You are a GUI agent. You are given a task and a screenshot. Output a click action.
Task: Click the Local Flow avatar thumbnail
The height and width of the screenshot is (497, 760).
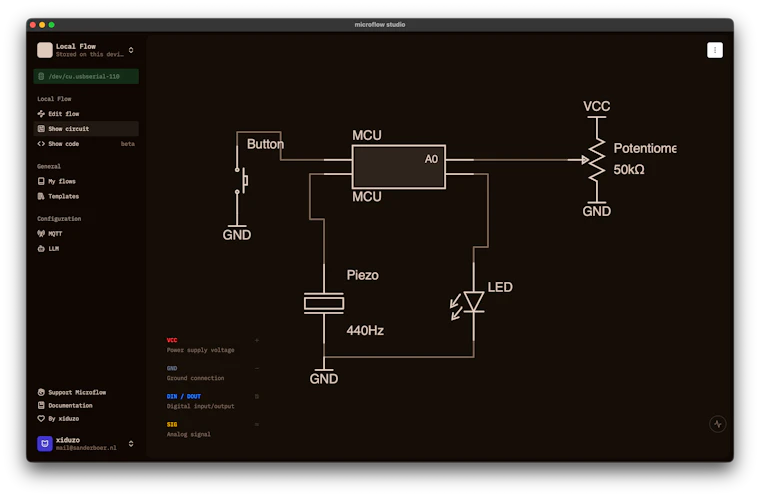[45, 50]
